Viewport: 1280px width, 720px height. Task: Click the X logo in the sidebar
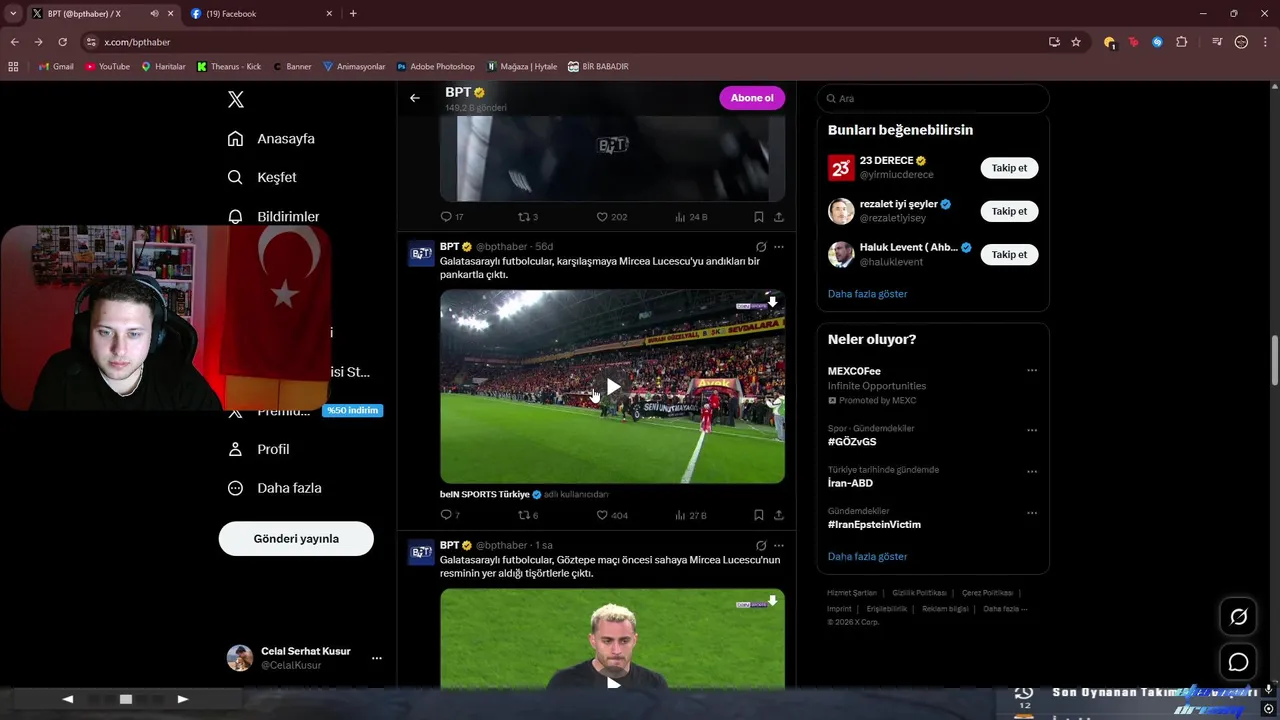point(236,99)
